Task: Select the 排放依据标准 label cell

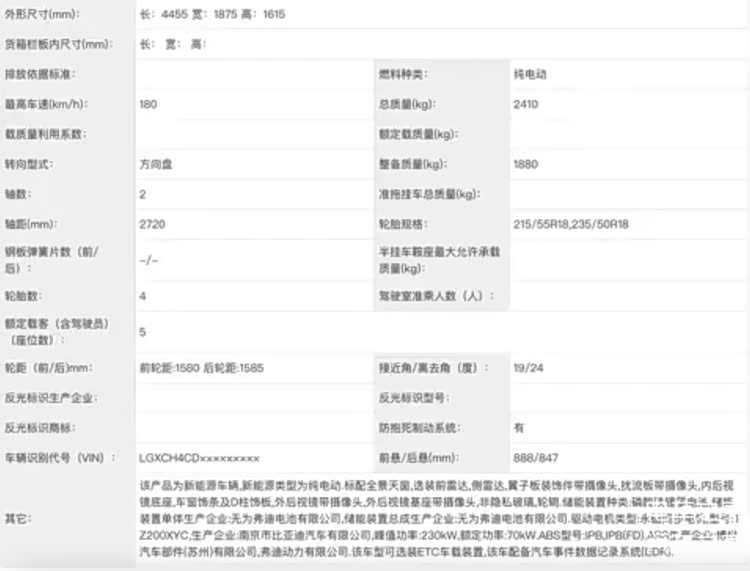Action: [x=40, y=74]
